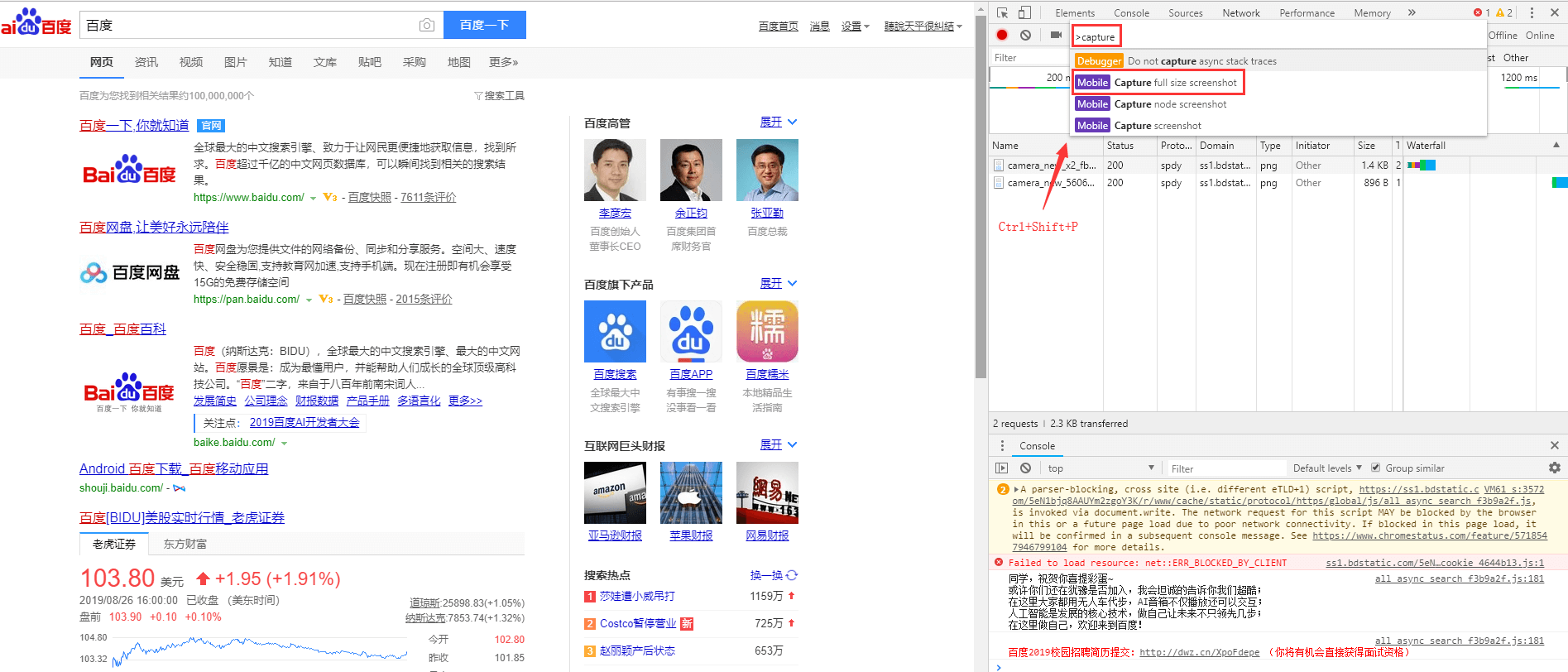Close the console drawer with X
The width and height of the screenshot is (1568, 672).
(x=1554, y=445)
